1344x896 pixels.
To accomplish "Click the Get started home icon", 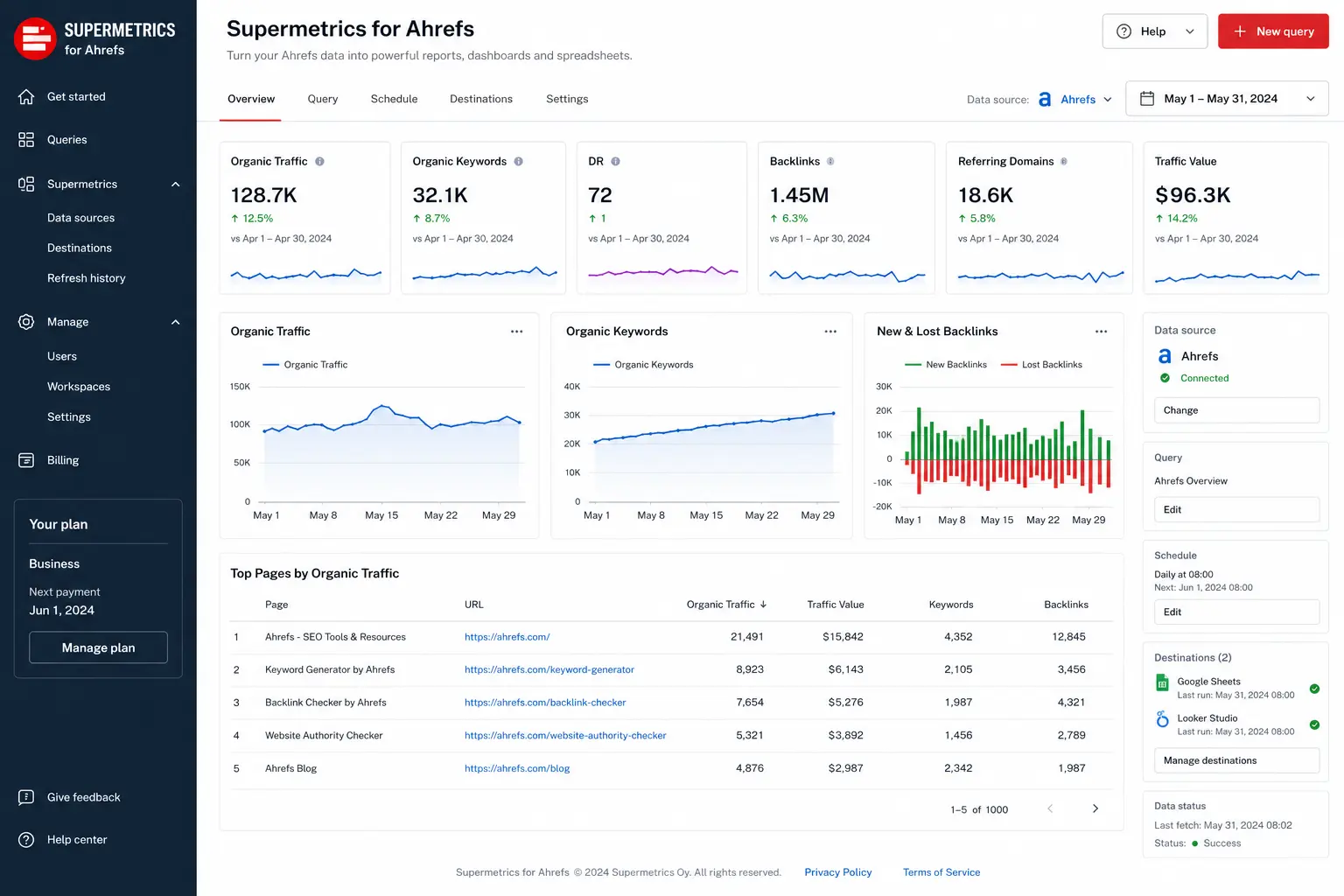I will click(26, 96).
